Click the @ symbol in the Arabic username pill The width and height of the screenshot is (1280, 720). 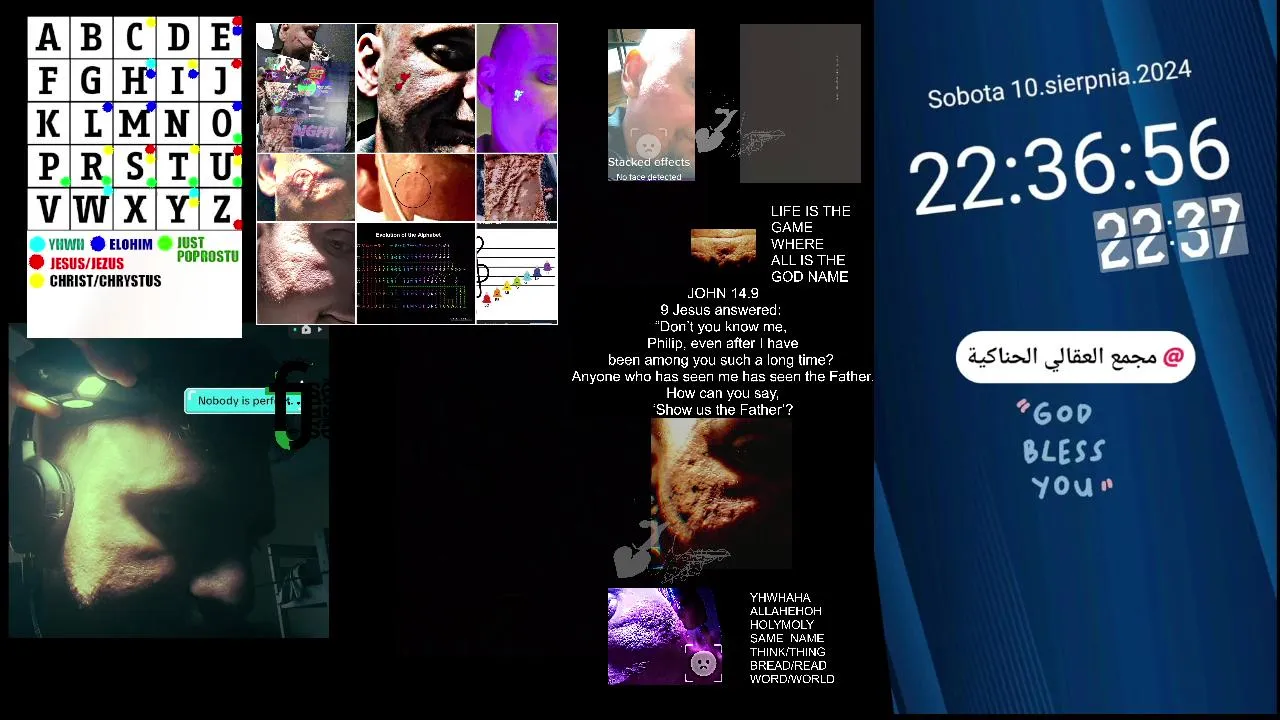coord(1172,357)
